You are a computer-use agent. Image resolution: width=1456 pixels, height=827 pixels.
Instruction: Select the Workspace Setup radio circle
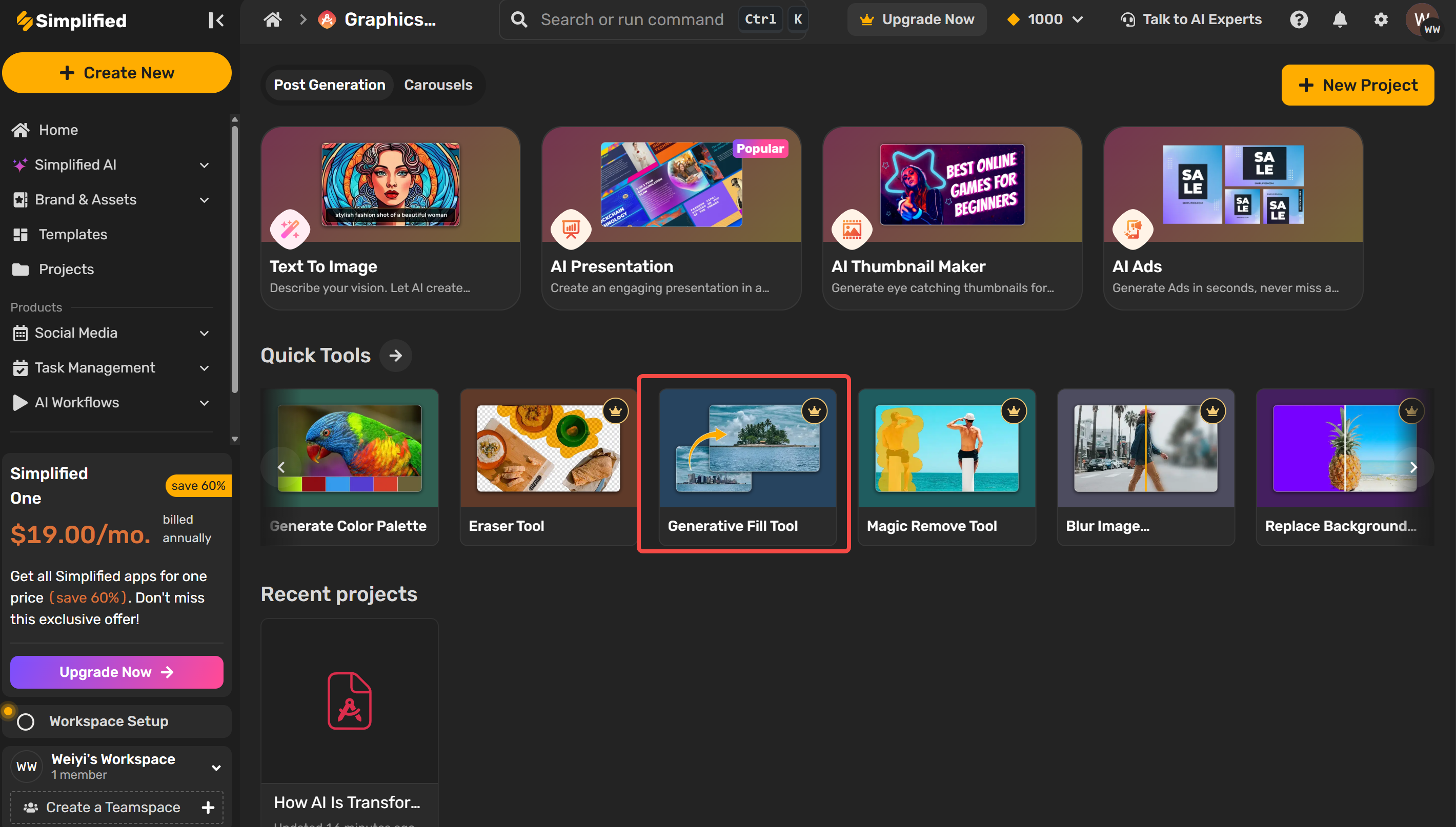[x=26, y=721]
